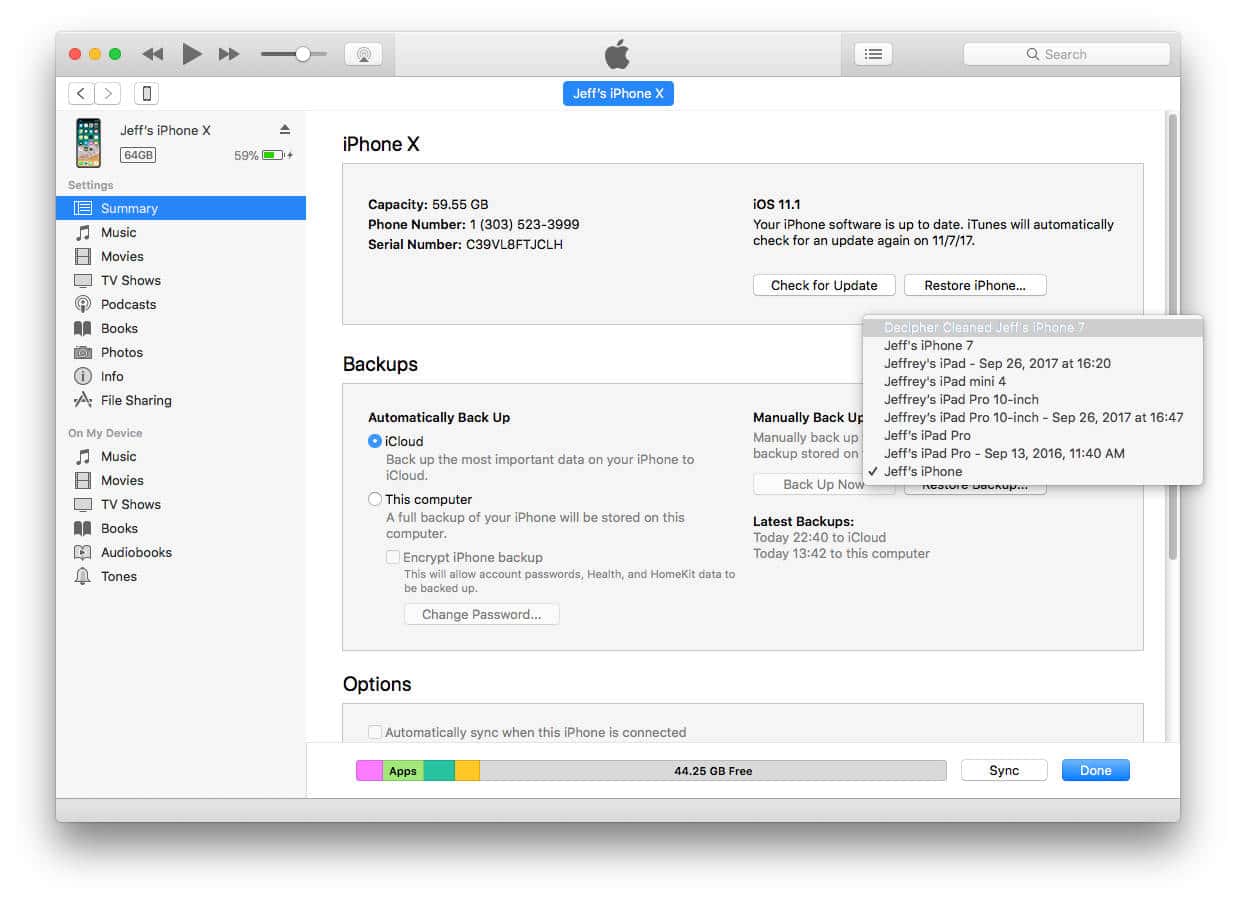Choose Jeff's iPhone 7 from the backup list

point(928,345)
